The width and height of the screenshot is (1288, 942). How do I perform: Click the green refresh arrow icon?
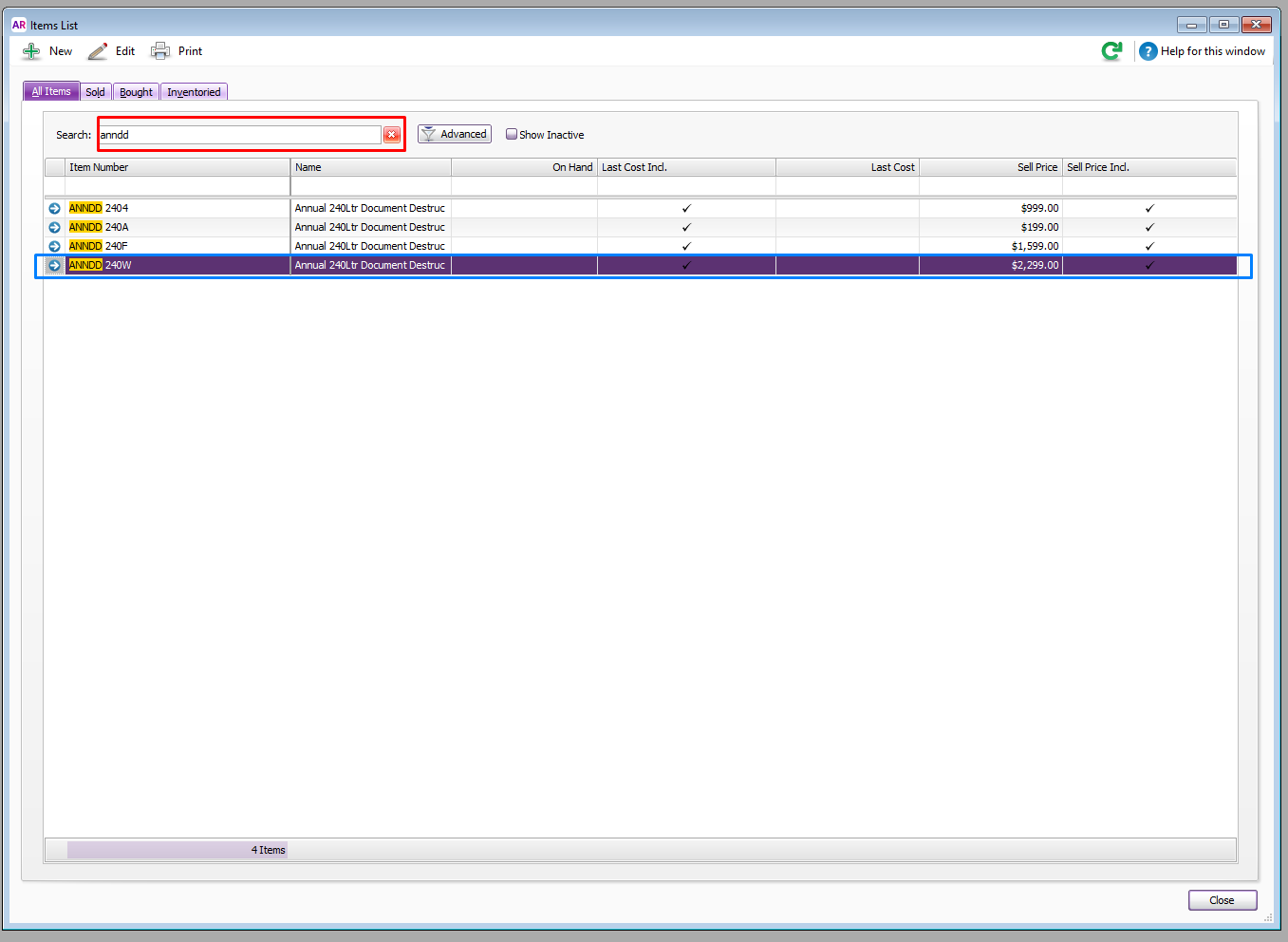(1111, 51)
